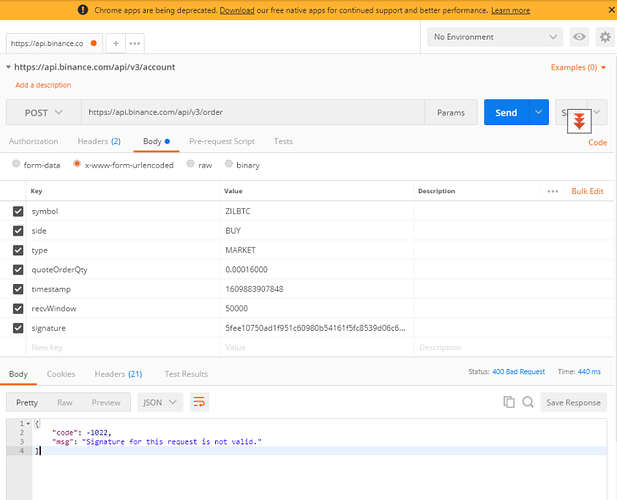
Task: Click the orange double-arrow download overlay icon
Action: click(577, 122)
